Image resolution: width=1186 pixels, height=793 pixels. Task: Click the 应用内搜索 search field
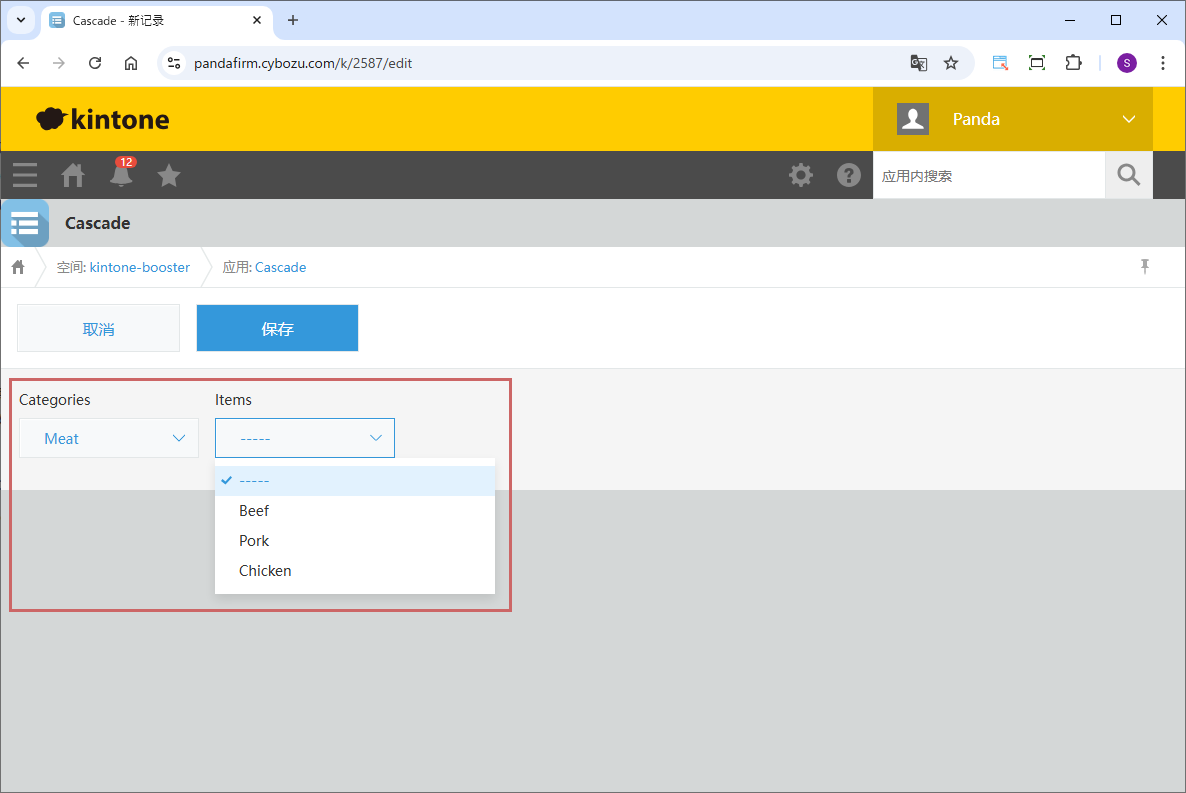[988, 176]
